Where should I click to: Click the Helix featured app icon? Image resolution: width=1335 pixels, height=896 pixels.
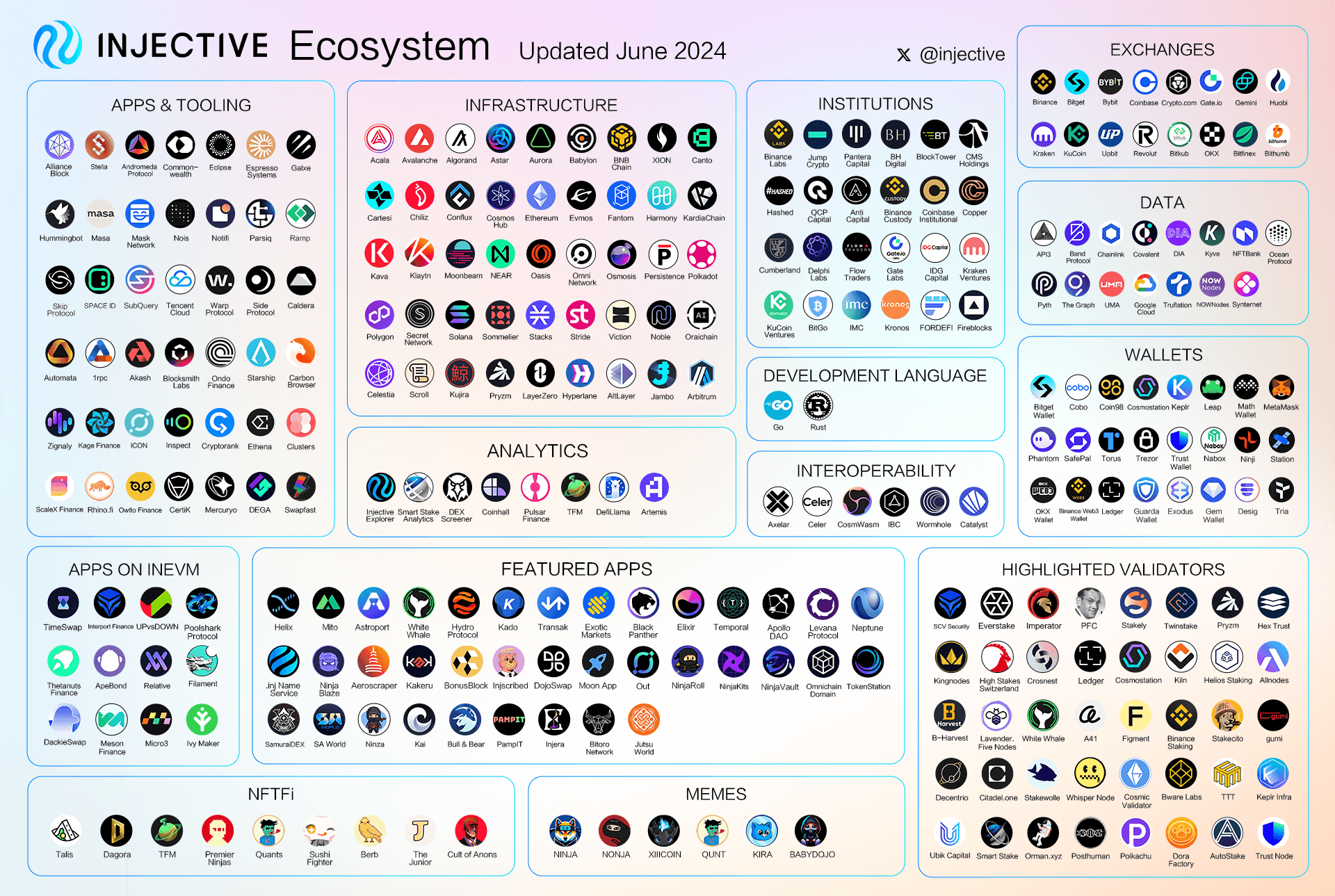click(284, 603)
